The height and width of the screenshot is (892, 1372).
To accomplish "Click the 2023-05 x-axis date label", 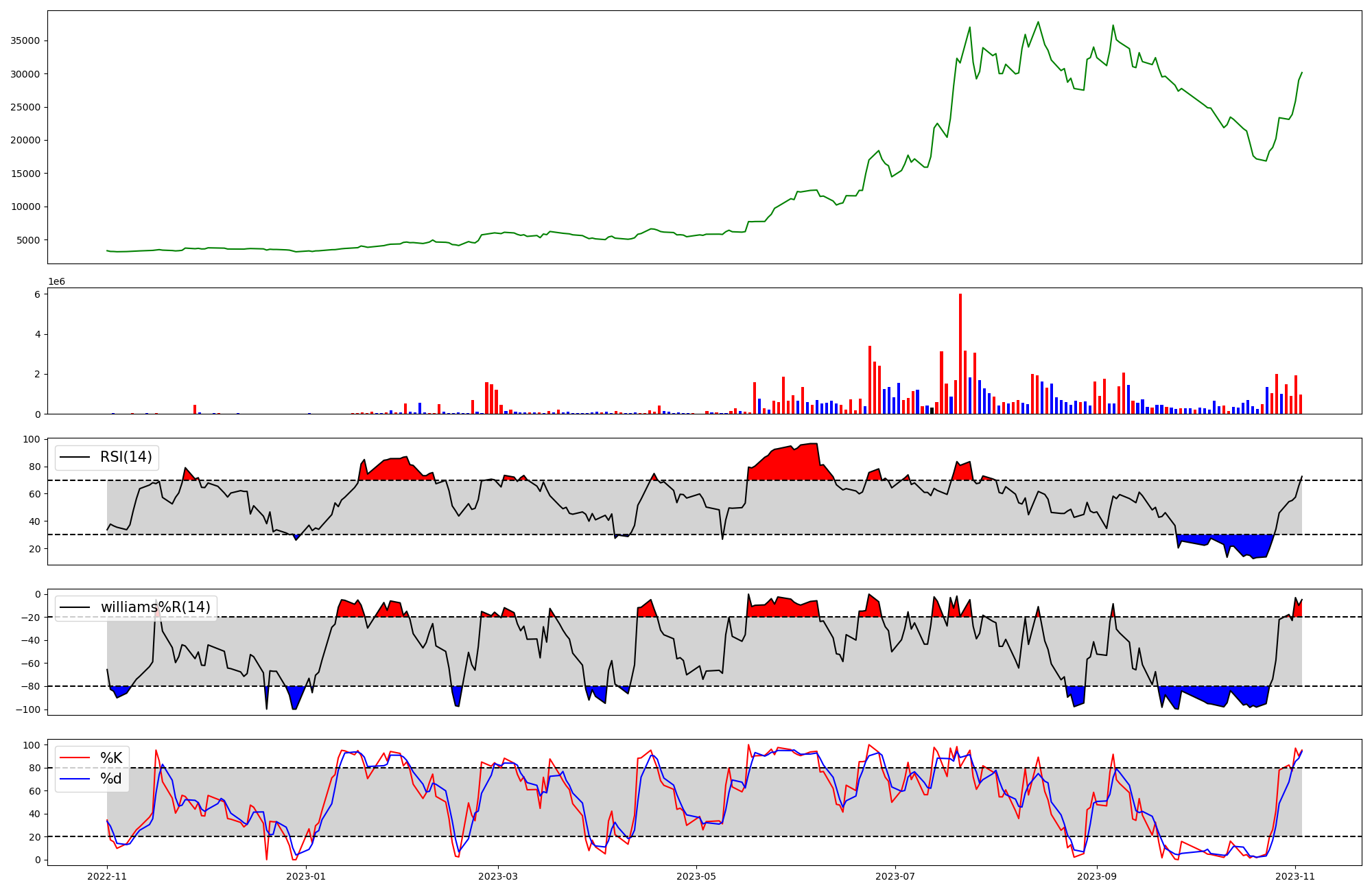I will [x=696, y=876].
